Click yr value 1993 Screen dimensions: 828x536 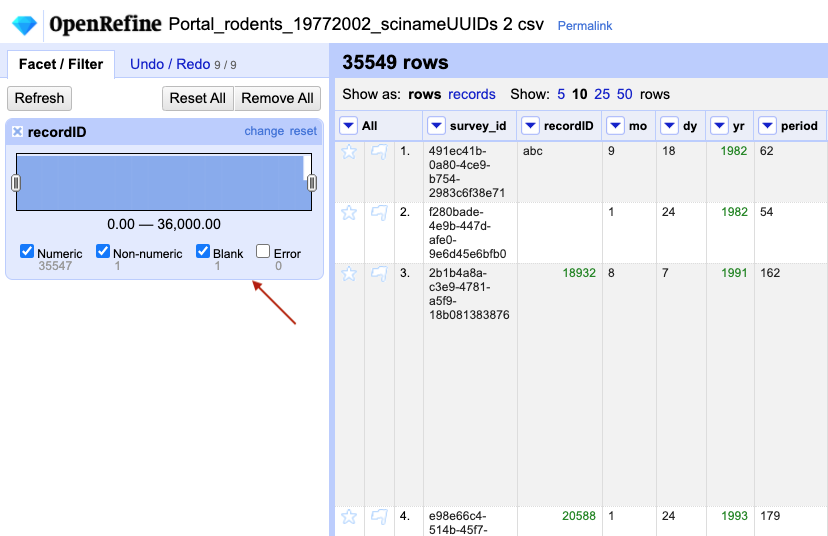tap(735, 516)
